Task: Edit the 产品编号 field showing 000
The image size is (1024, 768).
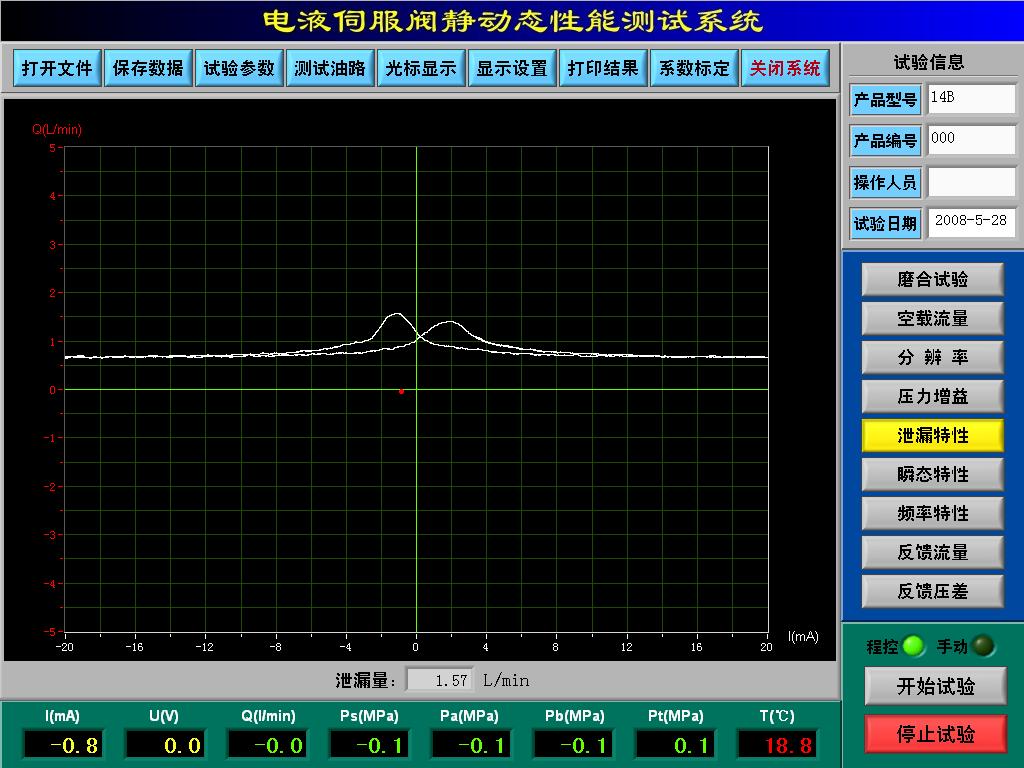Action: pyautogui.click(x=972, y=140)
